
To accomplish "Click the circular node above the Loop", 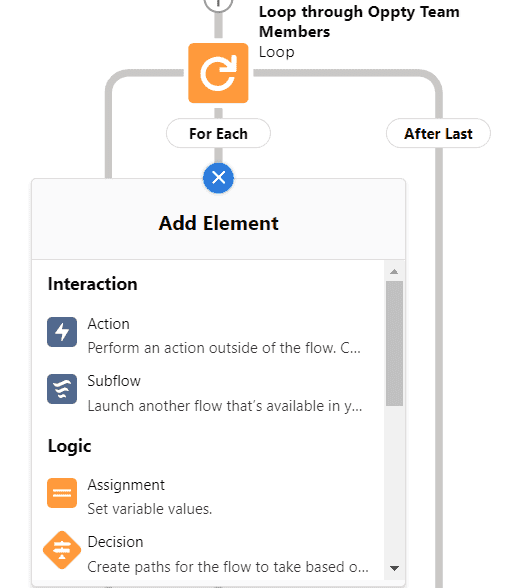I will pos(218,4).
